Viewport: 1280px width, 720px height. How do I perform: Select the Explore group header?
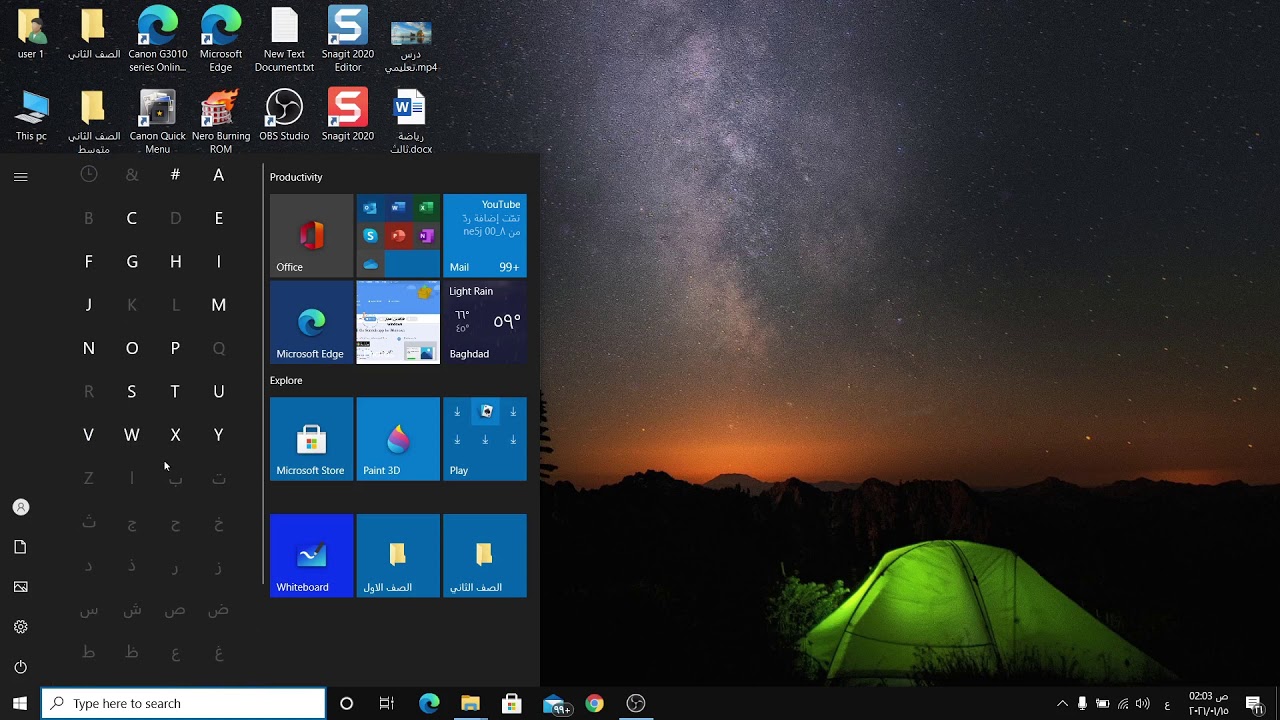286,380
